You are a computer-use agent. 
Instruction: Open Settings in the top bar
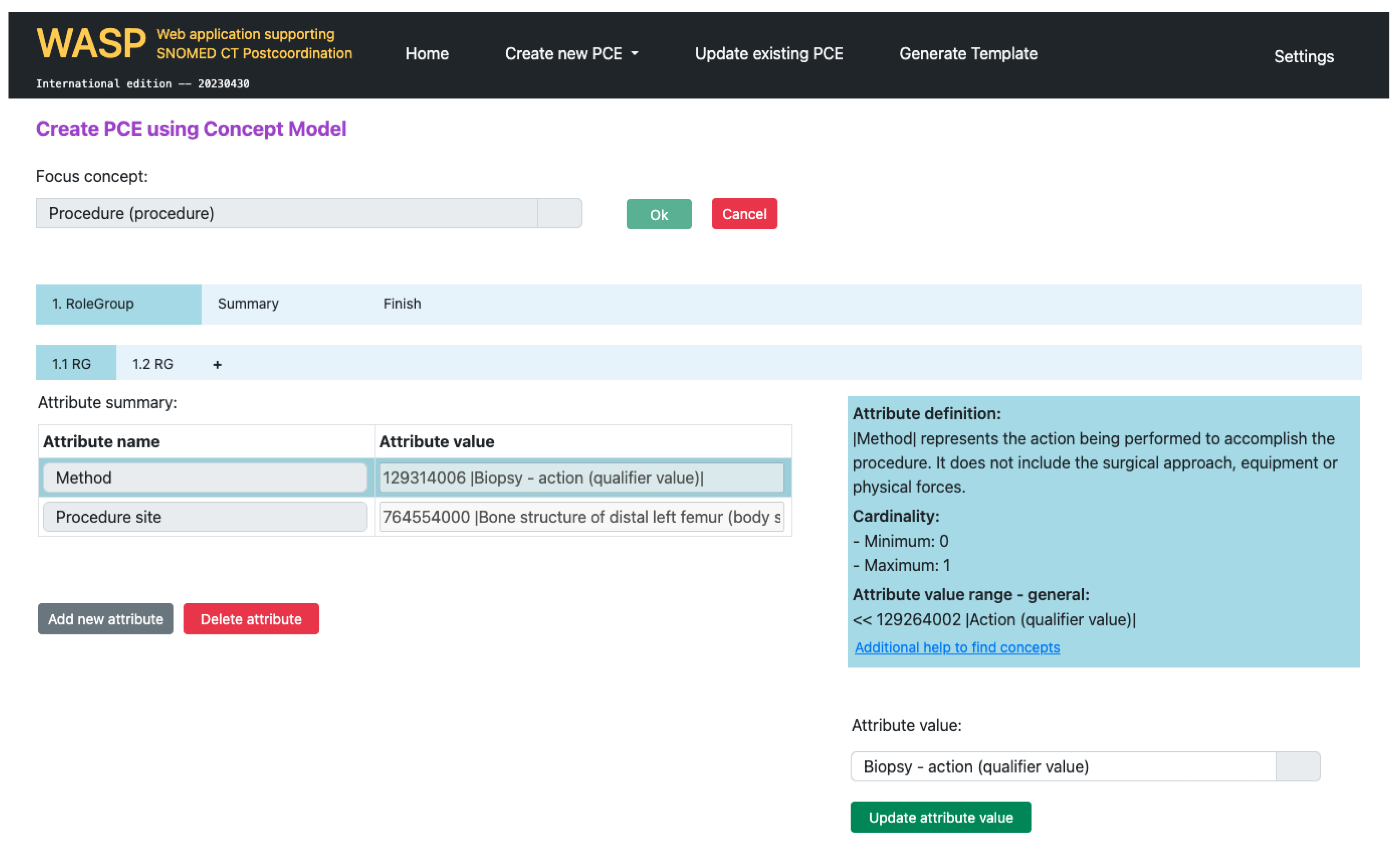click(x=1303, y=57)
